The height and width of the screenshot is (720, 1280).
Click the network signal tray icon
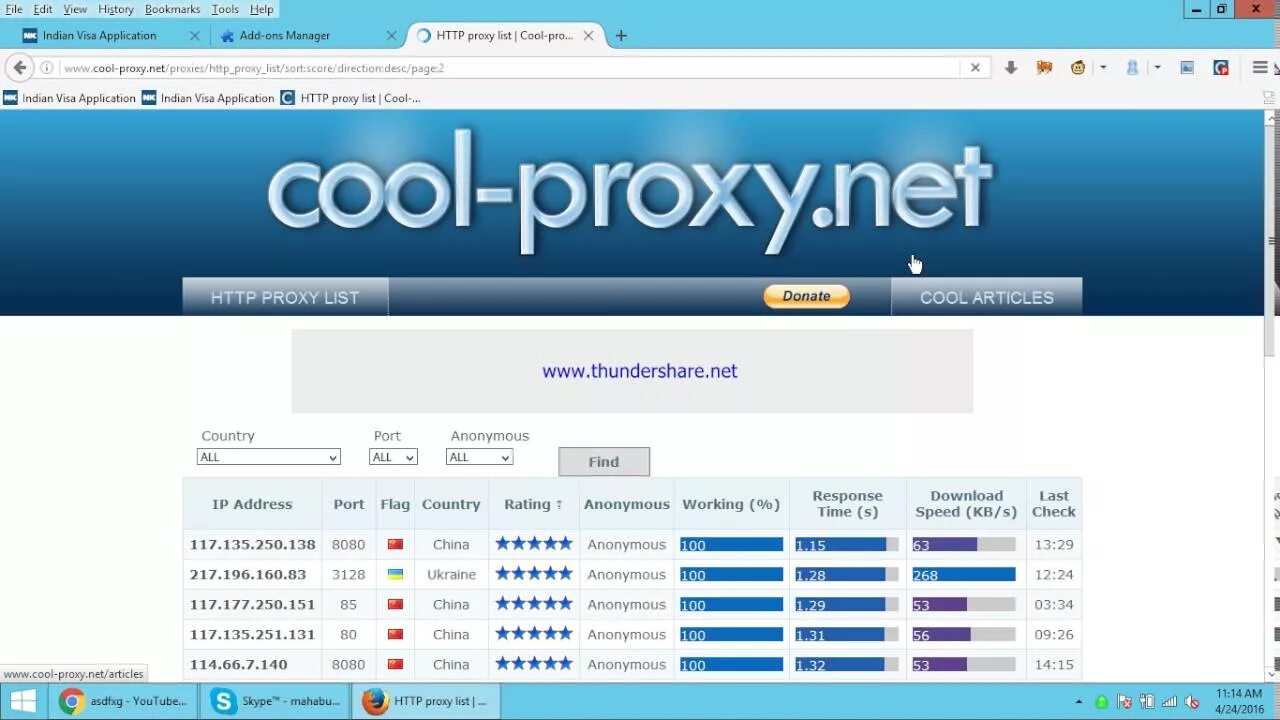point(1169,702)
